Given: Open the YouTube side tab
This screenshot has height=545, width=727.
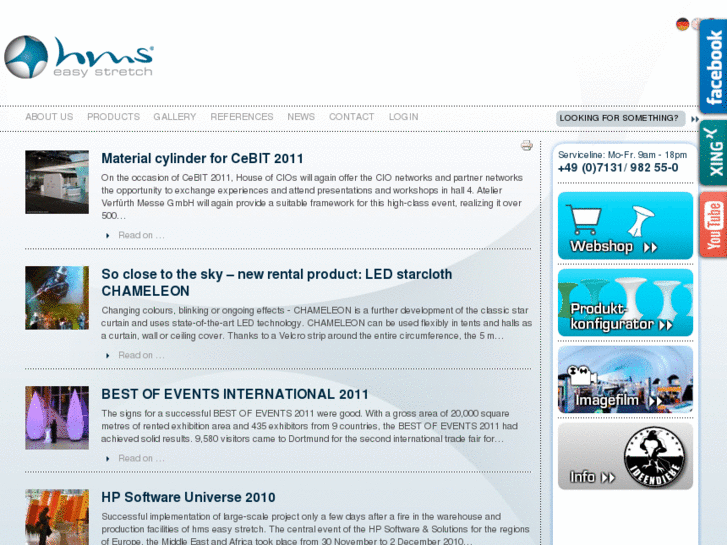Looking at the screenshot, I should tap(713, 224).
